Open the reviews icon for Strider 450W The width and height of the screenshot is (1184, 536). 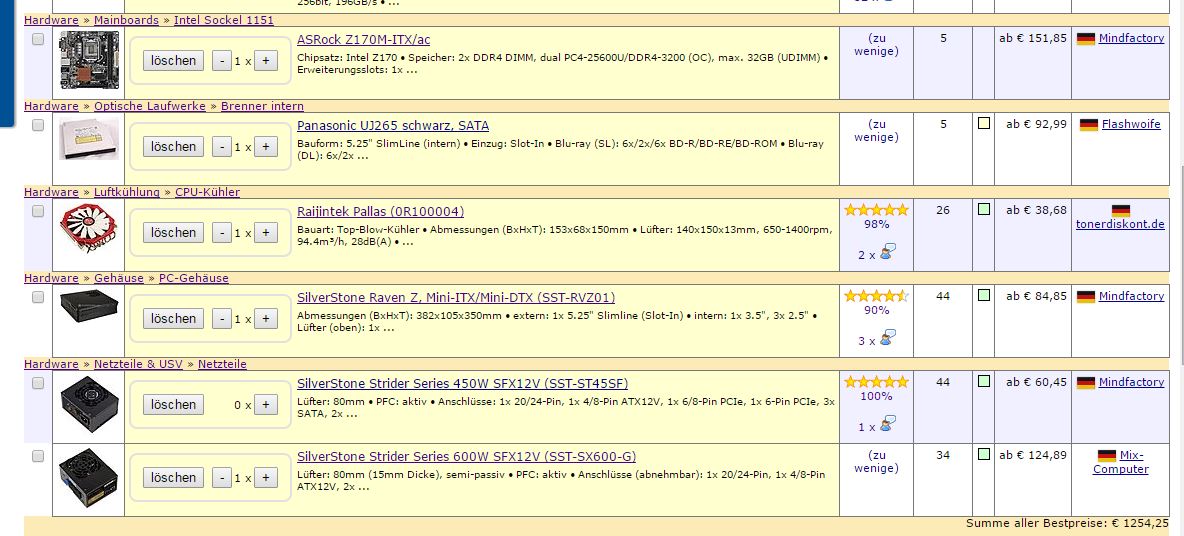[886, 424]
